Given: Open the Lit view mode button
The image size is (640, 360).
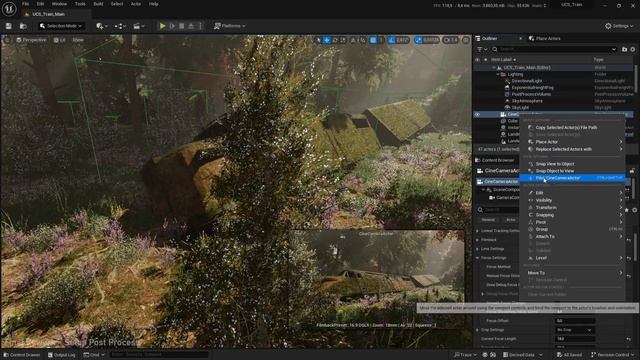Looking at the screenshot, I should tap(60, 40).
